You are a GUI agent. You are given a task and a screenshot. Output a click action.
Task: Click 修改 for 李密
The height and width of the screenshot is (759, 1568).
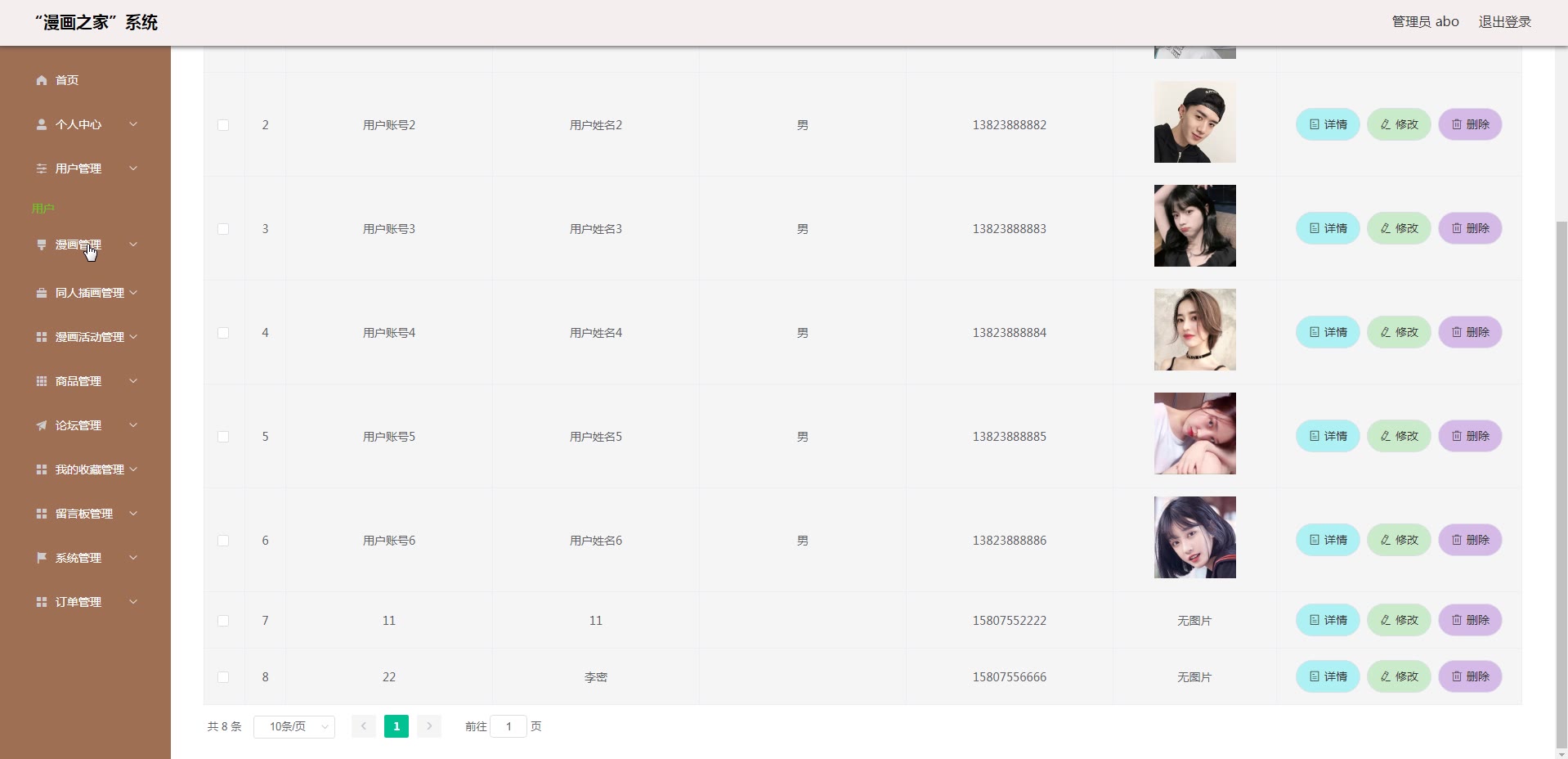[1399, 676]
